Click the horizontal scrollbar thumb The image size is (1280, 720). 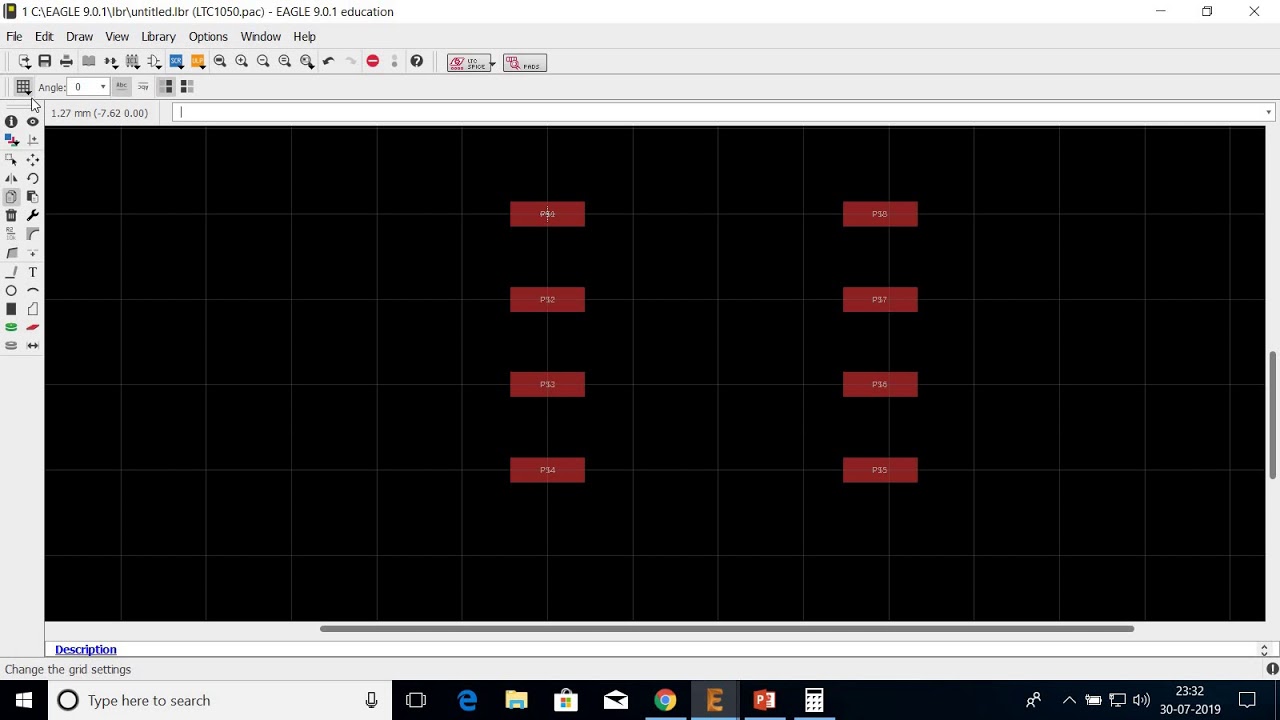(x=727, y=629)
